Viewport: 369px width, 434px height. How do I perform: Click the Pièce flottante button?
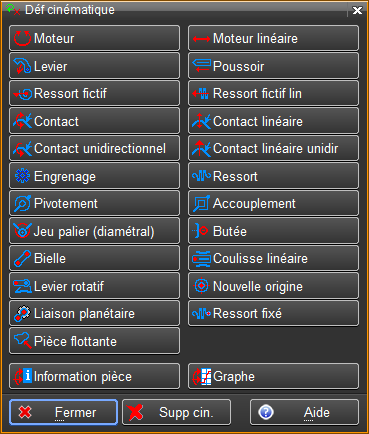[x=94, y=341]
